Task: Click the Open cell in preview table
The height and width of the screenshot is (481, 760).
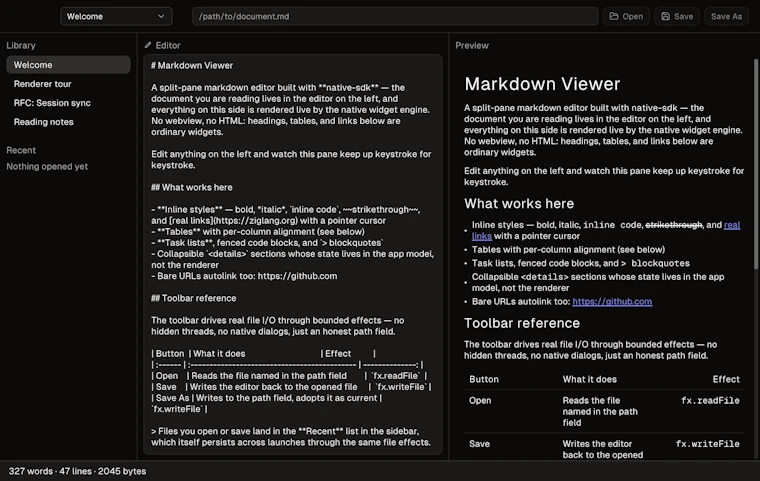Action: tap(480, 401)
